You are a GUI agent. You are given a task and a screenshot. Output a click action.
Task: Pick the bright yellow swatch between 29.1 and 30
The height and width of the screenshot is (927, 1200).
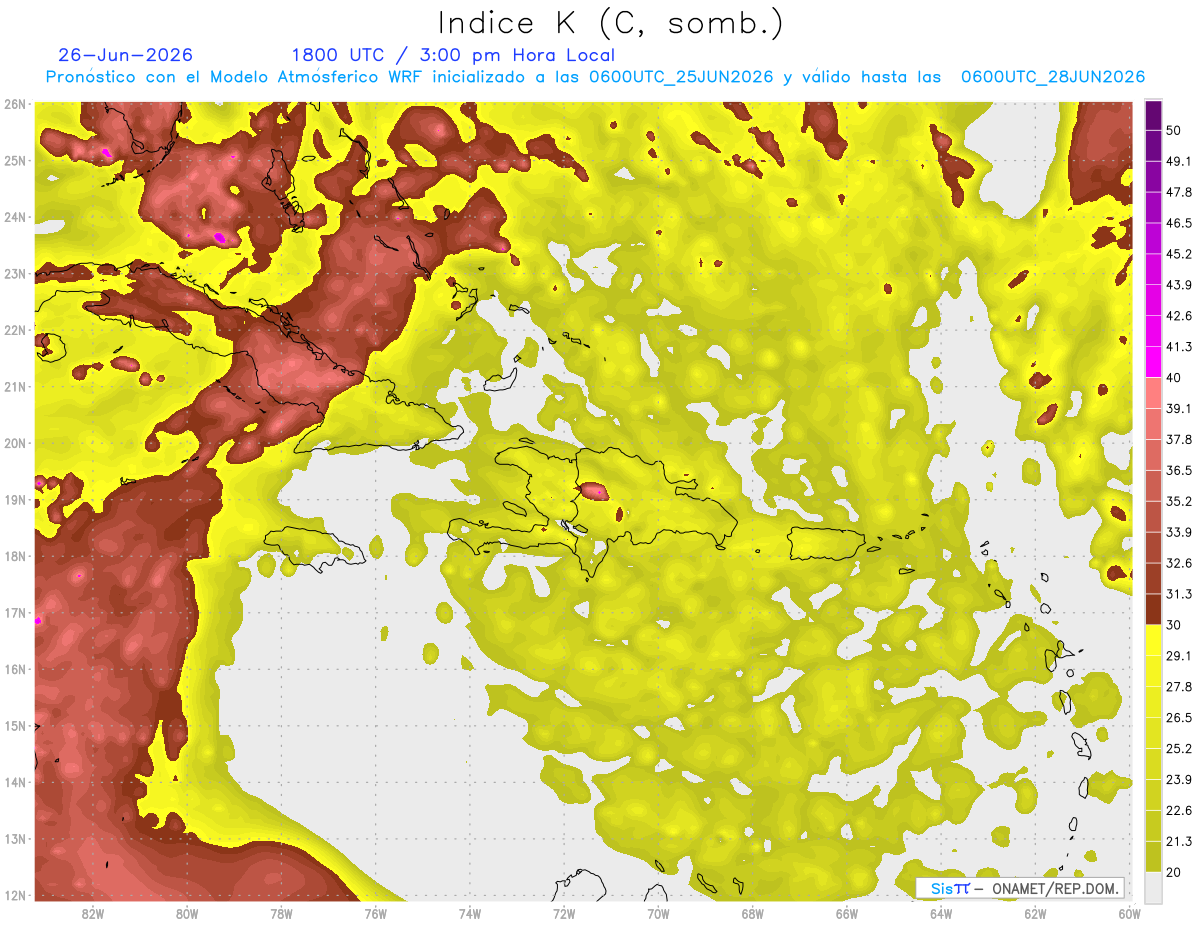point(1153,640)
